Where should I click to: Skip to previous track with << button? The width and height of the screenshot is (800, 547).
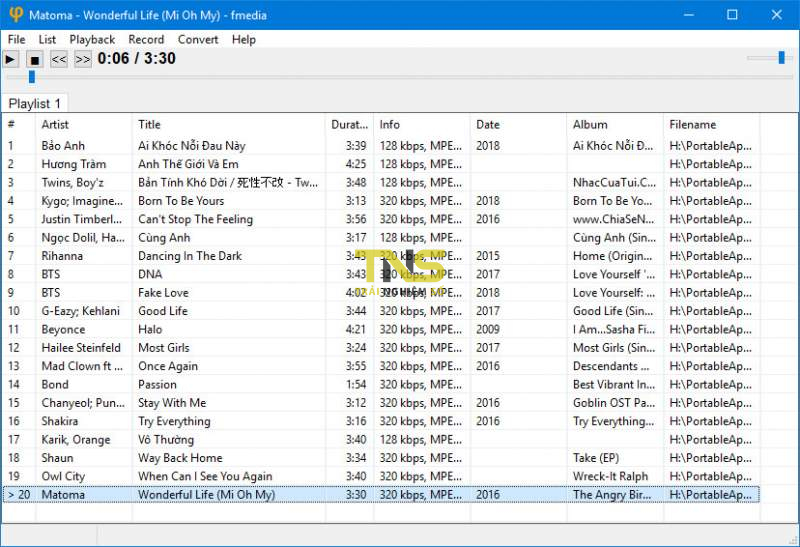[x=59, y=59]
